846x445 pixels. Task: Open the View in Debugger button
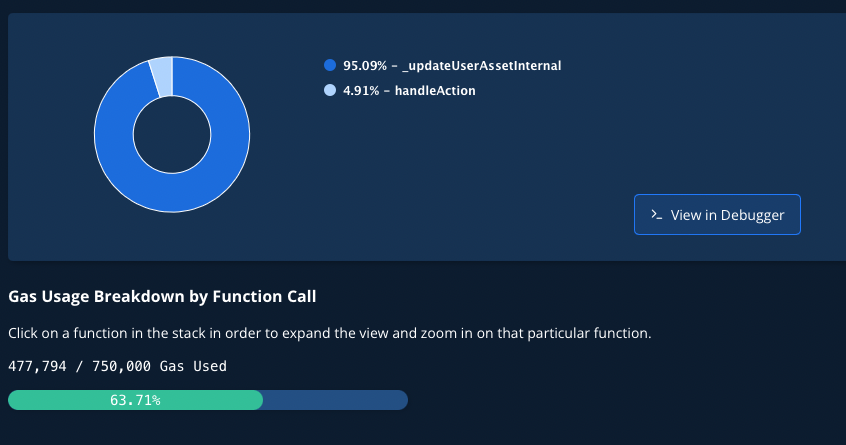(x=717, y=215)
